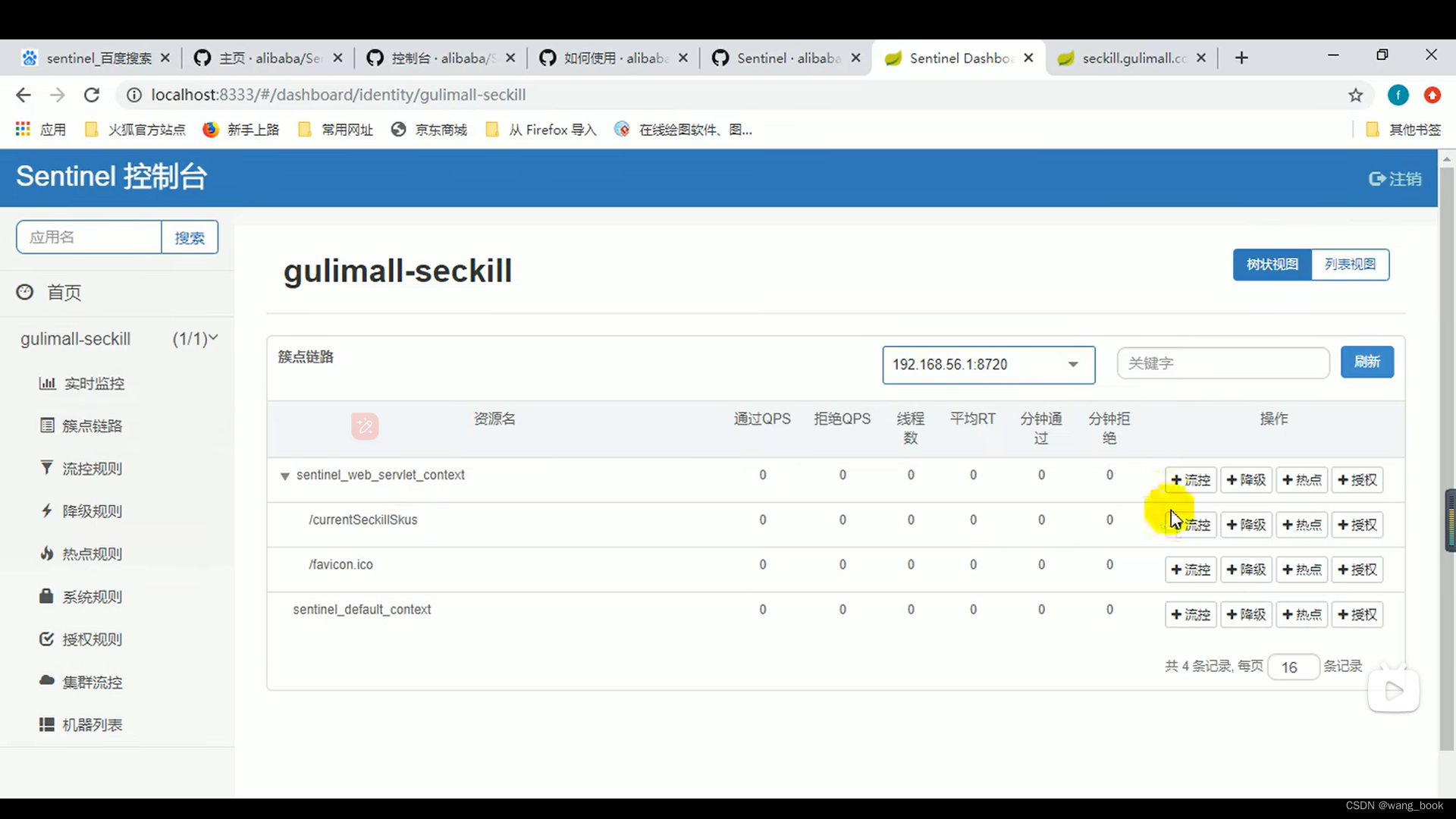Switch to 列表视图 list view
The width and height of the screenshot is (1456, 819).
tap(1350, 265)
